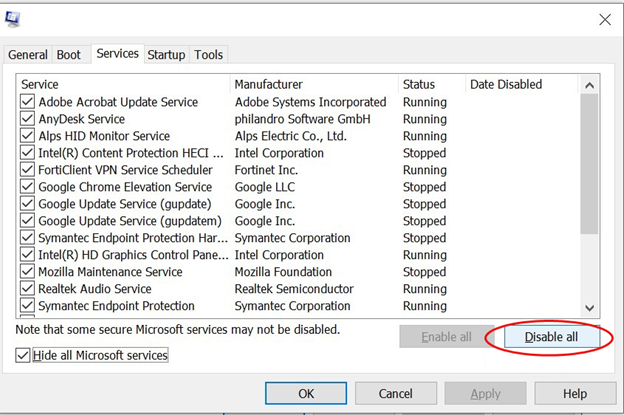This screenshot has height=415, width=624.
Task: Toggle Alps HID Monitor Service checkbox
Action: [27, 136]
